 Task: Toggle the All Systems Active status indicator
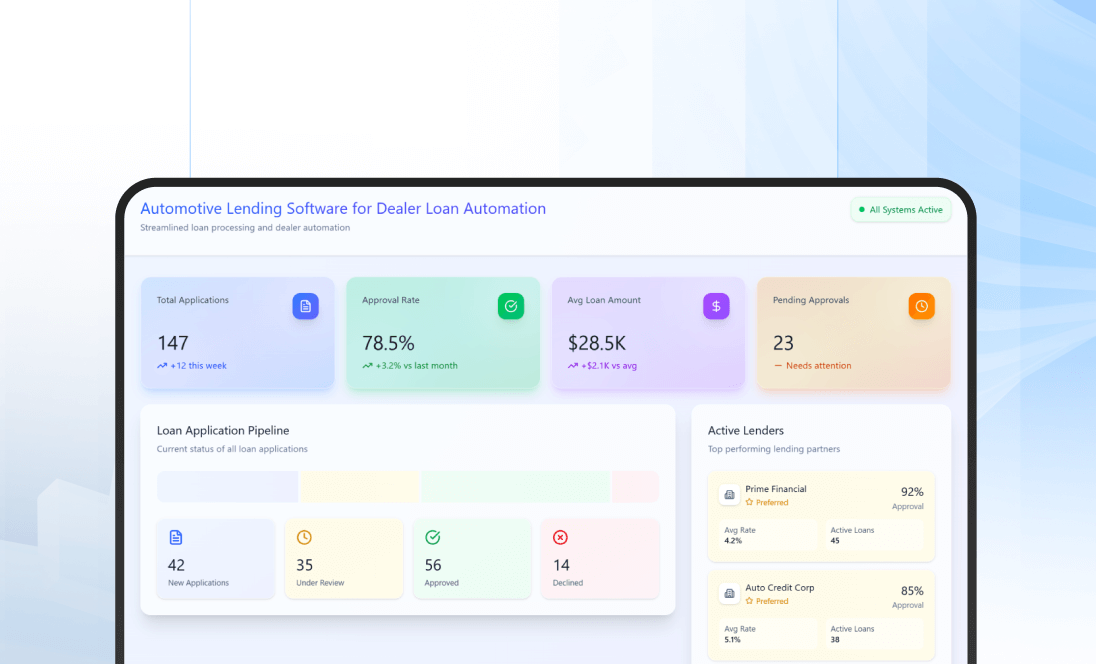(899, 210)
